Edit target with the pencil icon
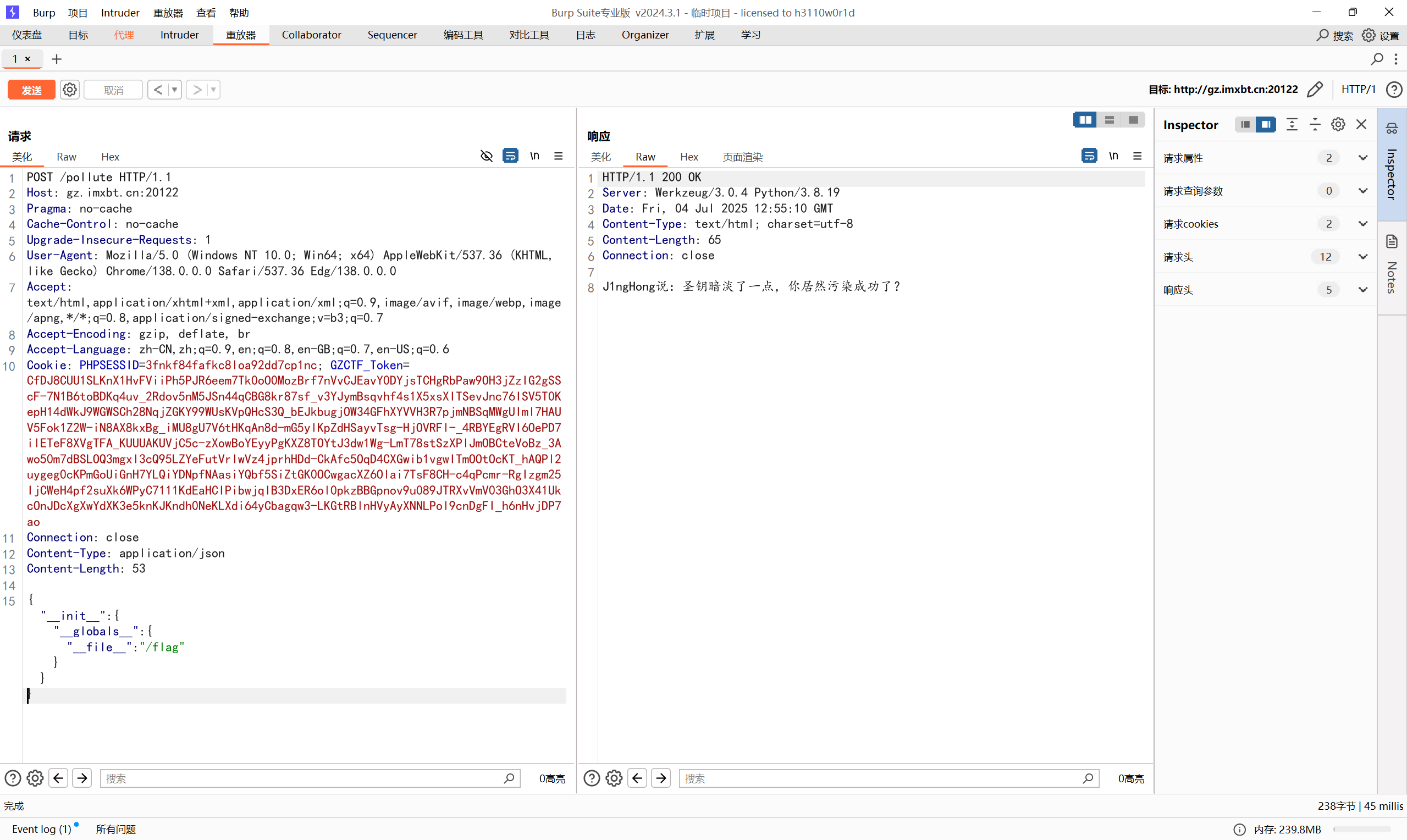The height and width of the screenshot is (840, 1407). pyautogui.click(x=1315, y=90)
